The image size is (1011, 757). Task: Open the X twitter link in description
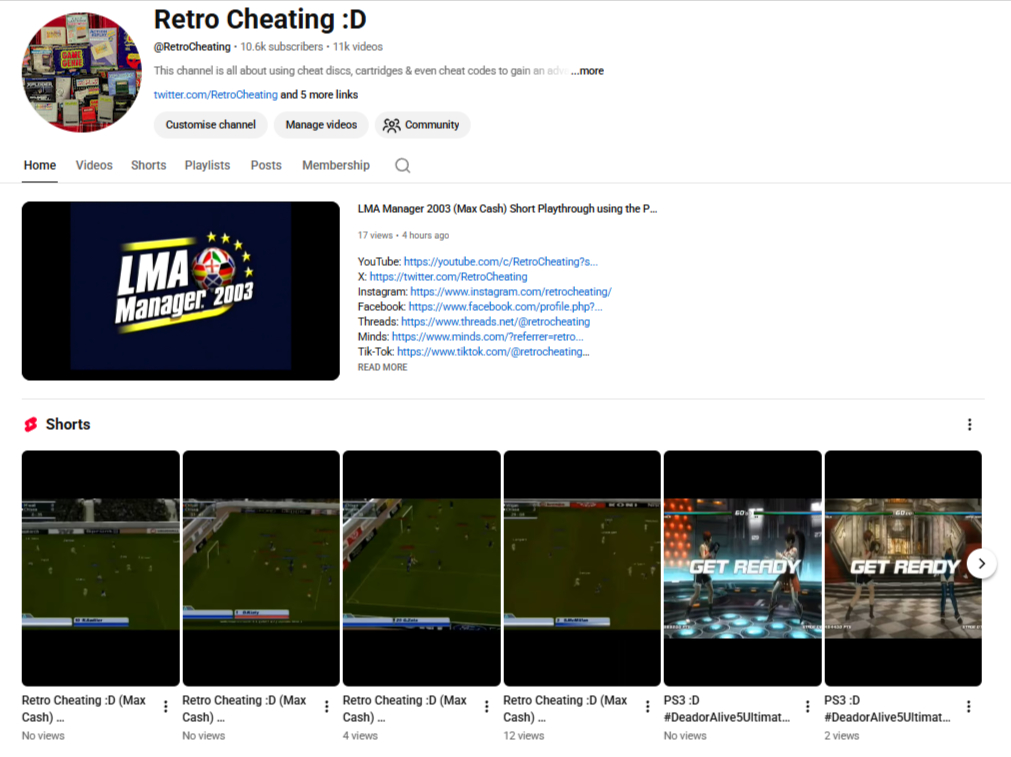(448, 277)
